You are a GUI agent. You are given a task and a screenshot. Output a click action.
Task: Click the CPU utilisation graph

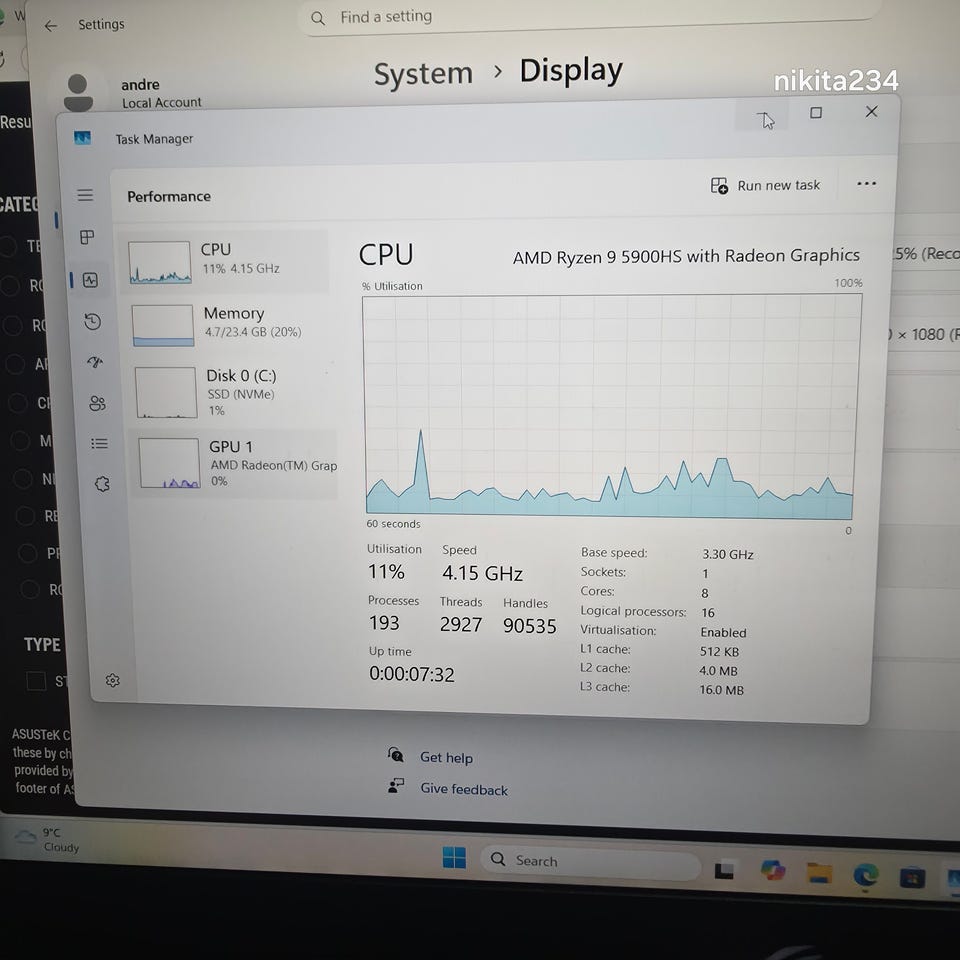point(611,405)
